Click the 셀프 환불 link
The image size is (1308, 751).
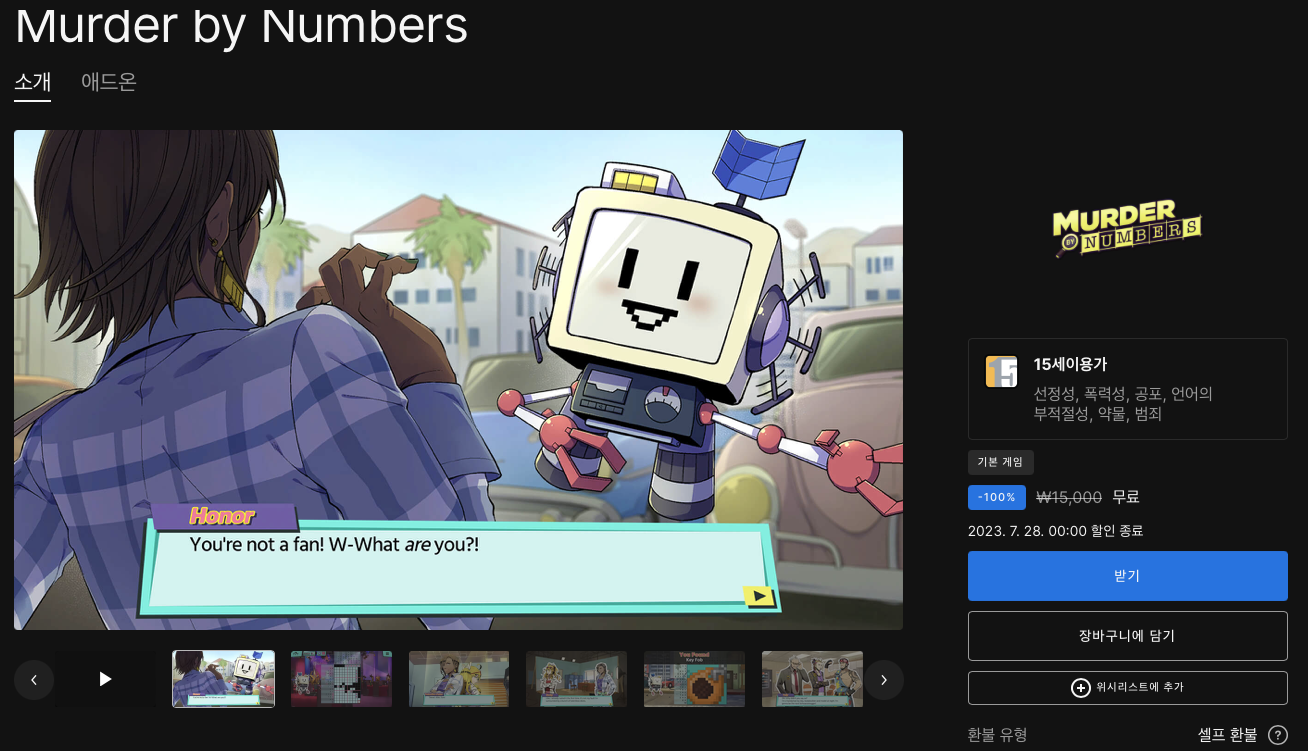click(1227, 735)
